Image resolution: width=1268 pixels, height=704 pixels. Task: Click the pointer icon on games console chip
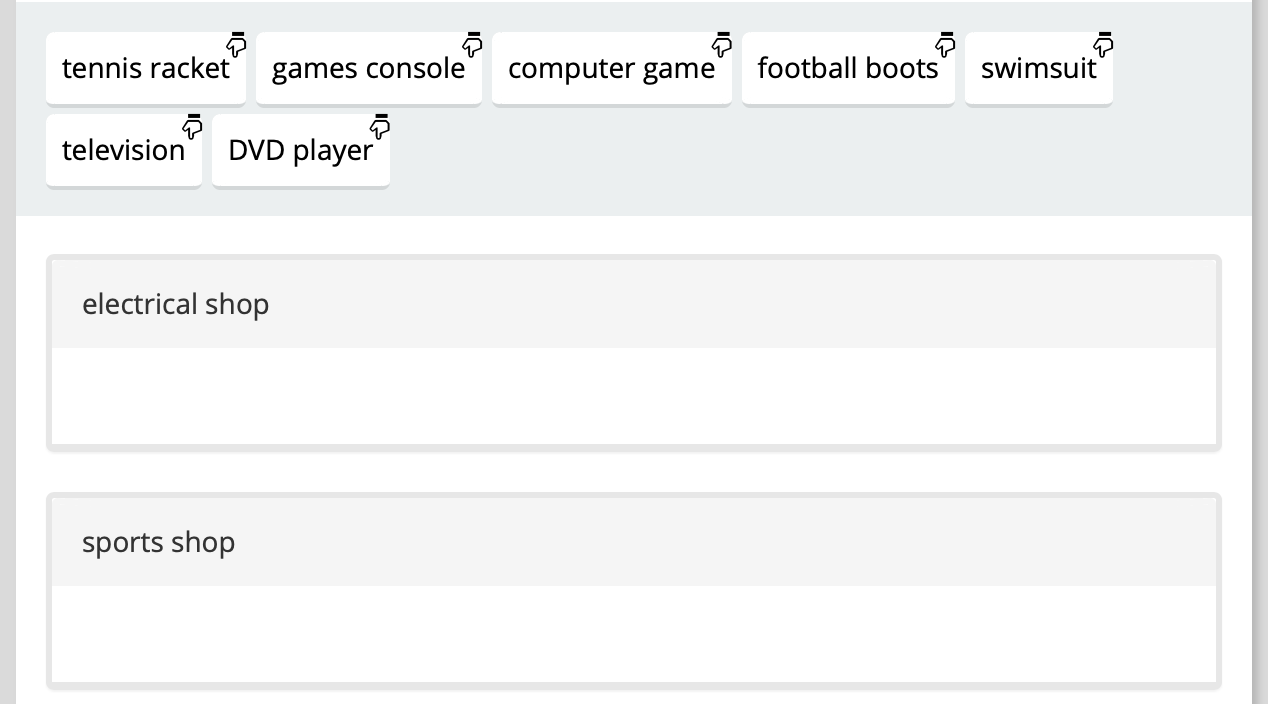472,44
